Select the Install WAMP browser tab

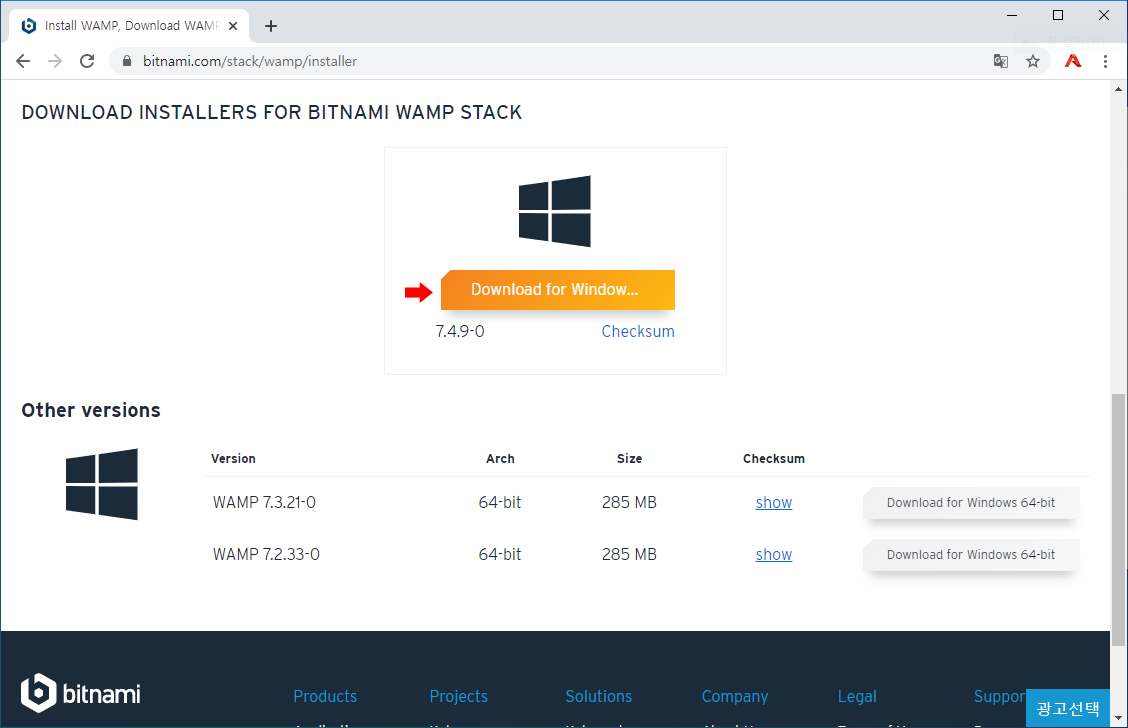129,26
